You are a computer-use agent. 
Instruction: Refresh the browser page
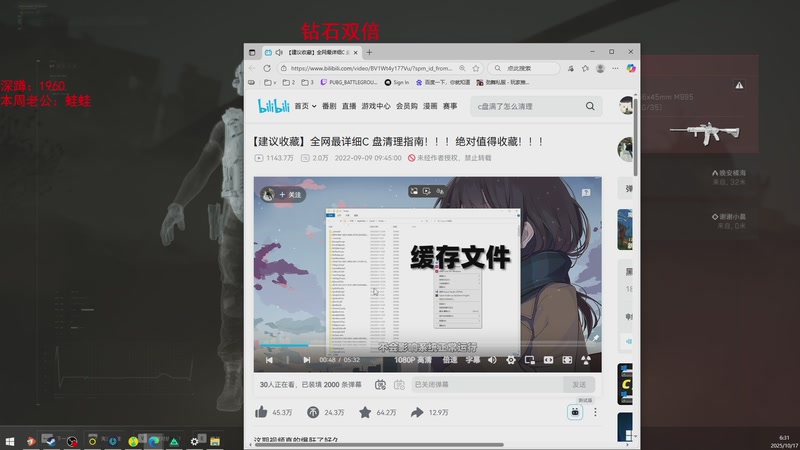(x=267, y=68)
